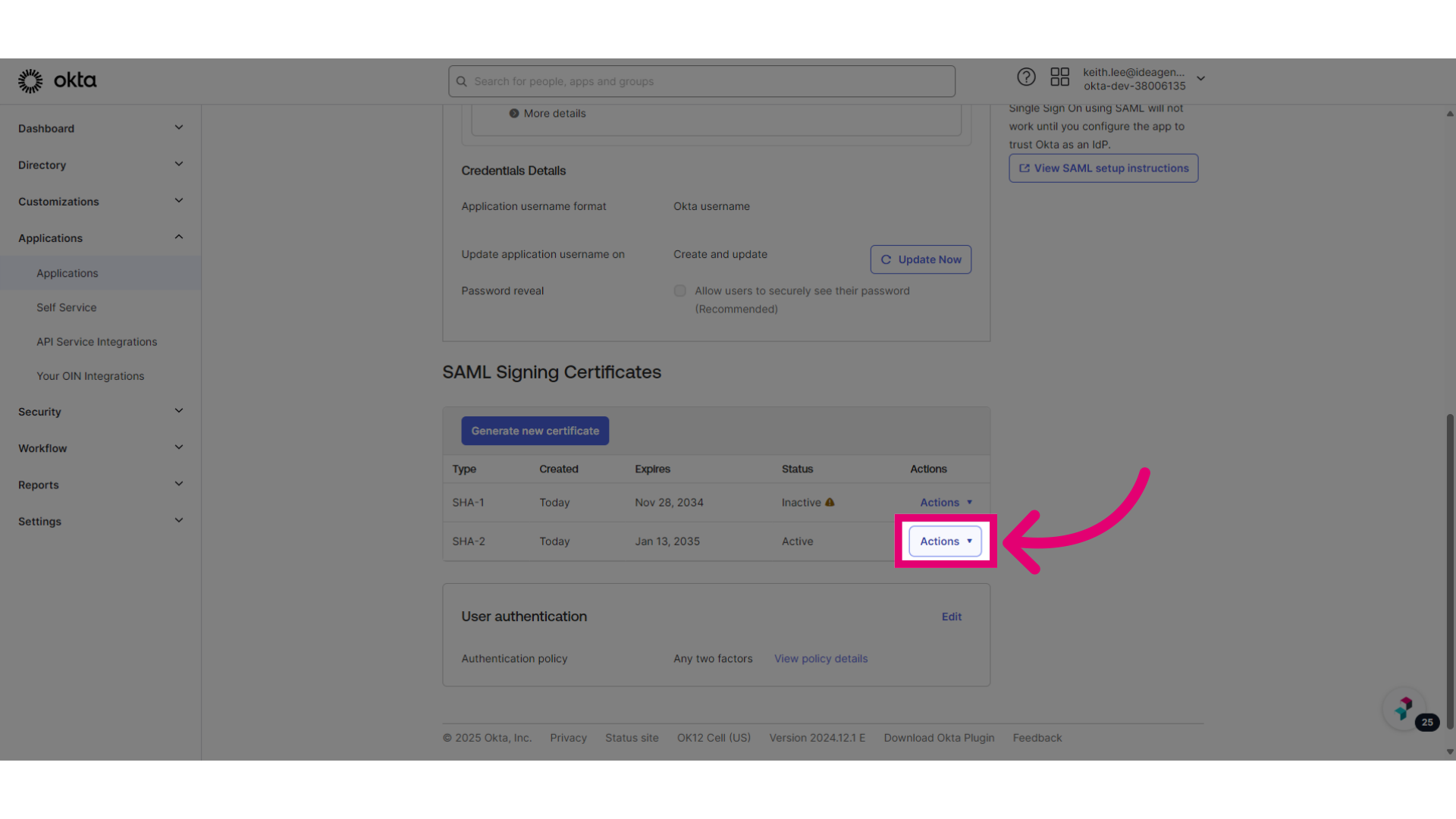
Task: Click the Any two factors value
Action: click(713, 658)
